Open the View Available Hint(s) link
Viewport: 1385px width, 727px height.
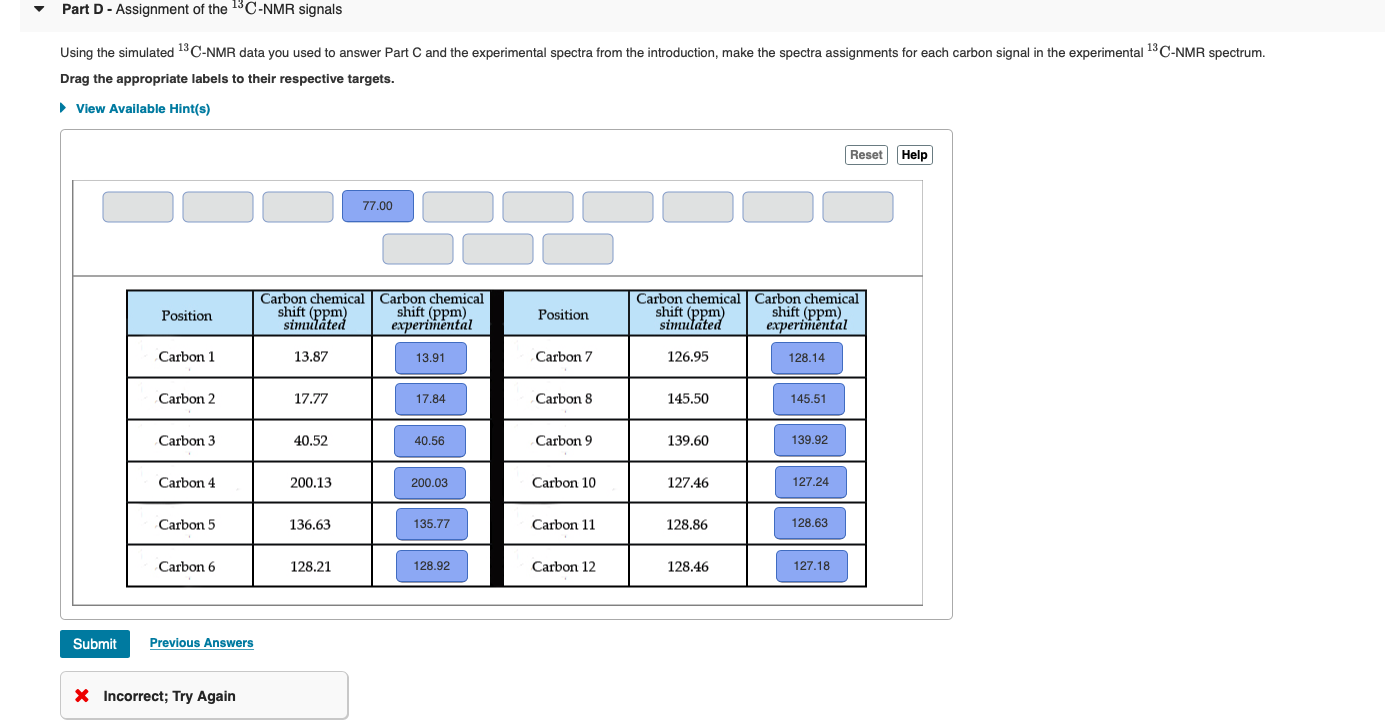tap(143, 108)
